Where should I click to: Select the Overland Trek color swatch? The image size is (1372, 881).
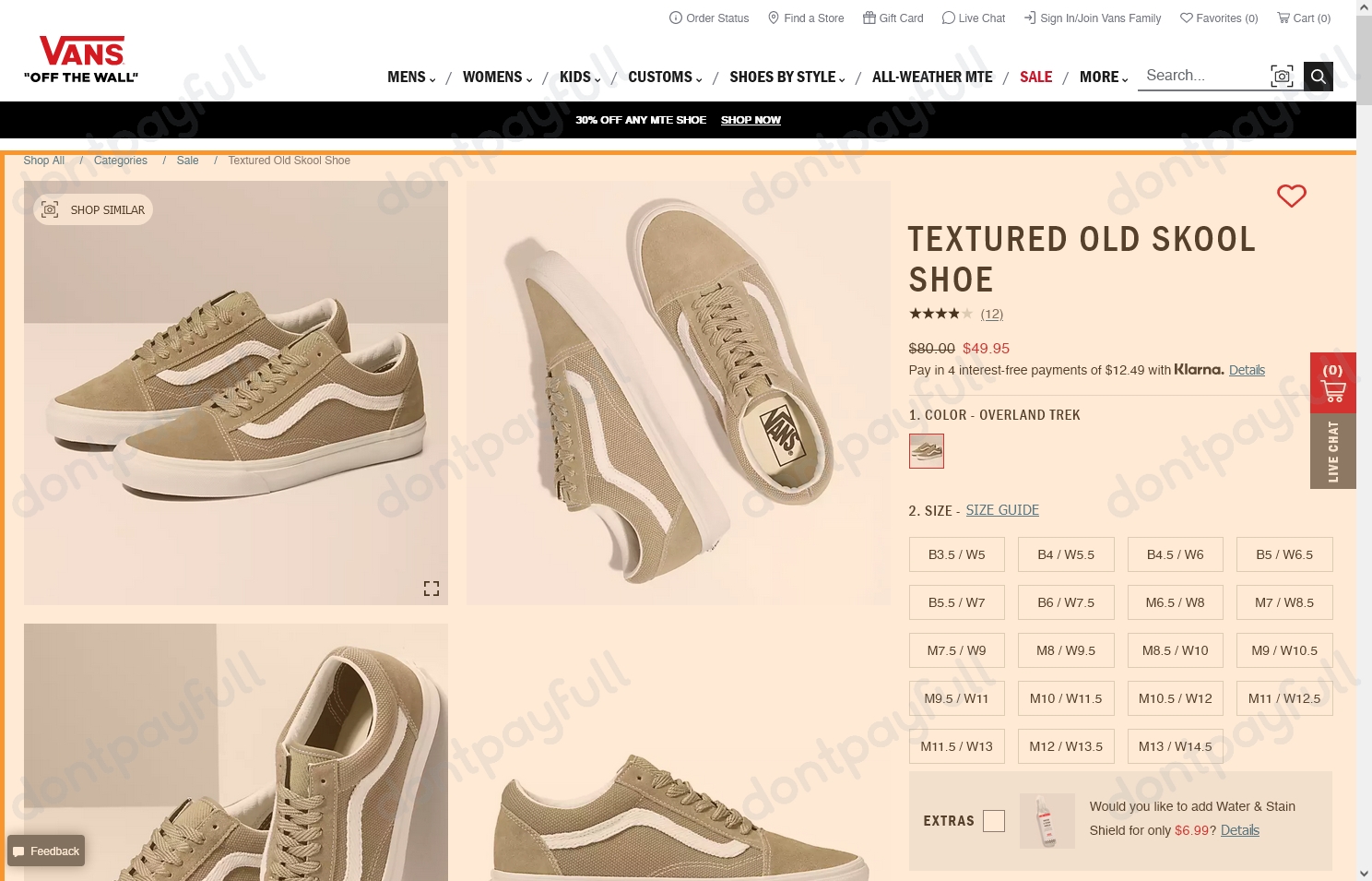[926, 451]
